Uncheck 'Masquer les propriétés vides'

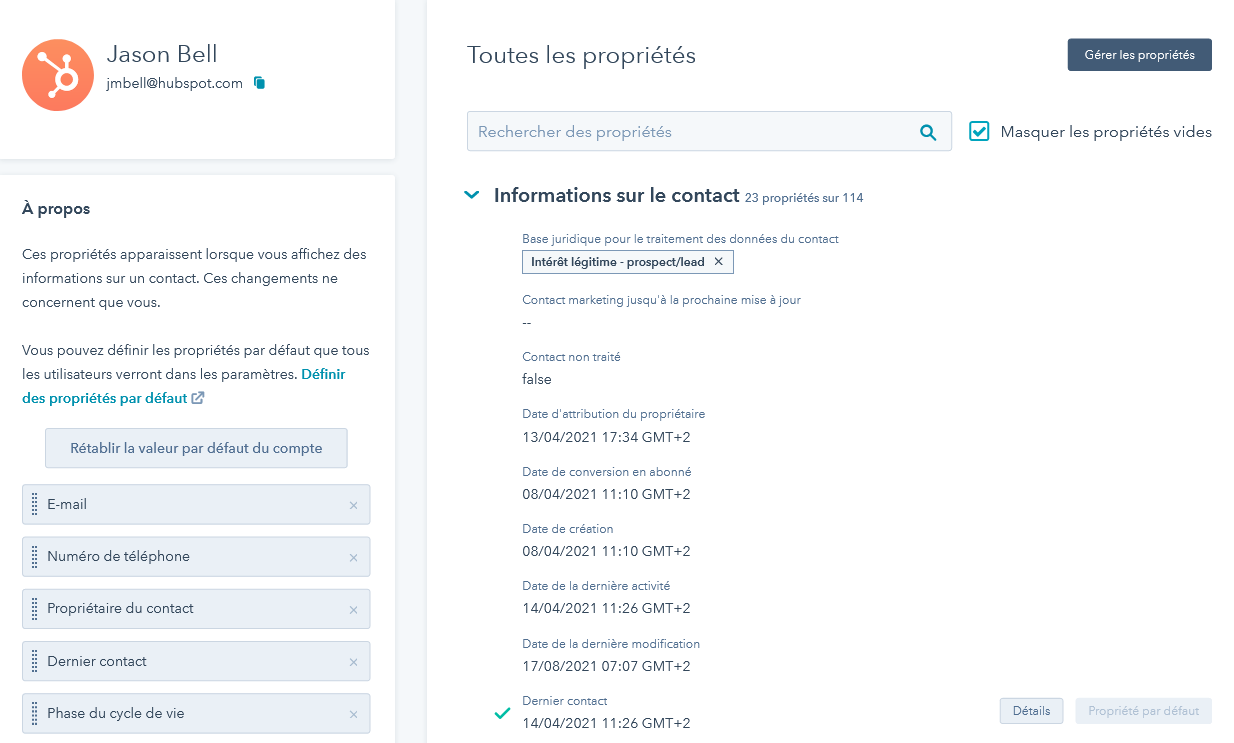click(978, 131)
